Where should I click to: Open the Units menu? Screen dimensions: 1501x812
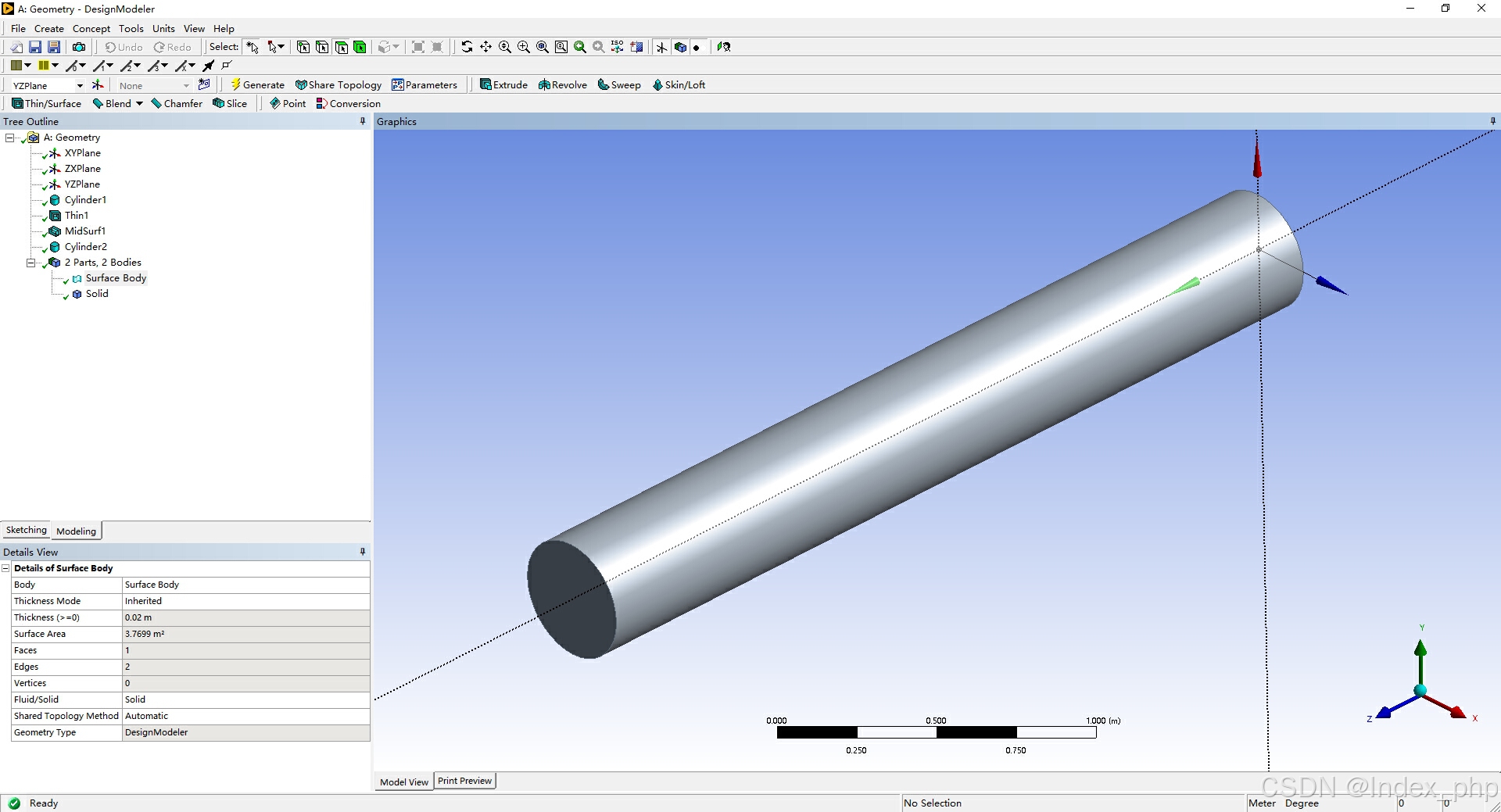coord(163,28)
